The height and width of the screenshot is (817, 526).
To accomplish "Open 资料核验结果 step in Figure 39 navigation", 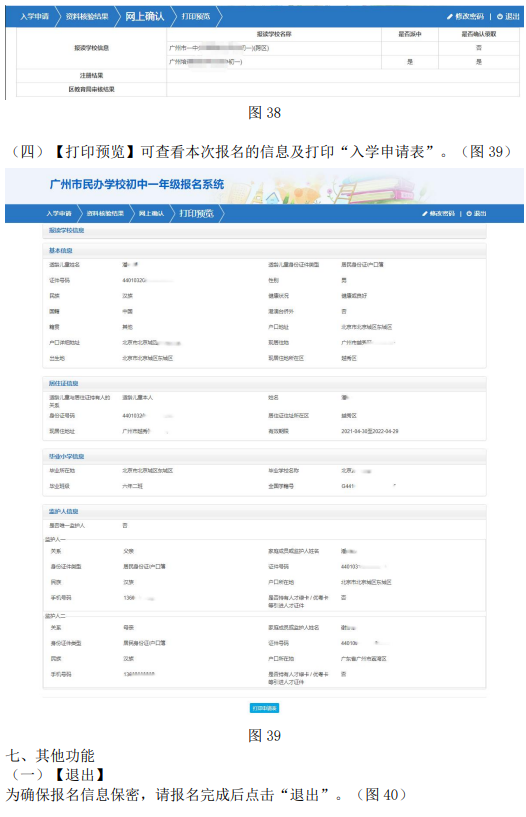I will click(105, 214).
